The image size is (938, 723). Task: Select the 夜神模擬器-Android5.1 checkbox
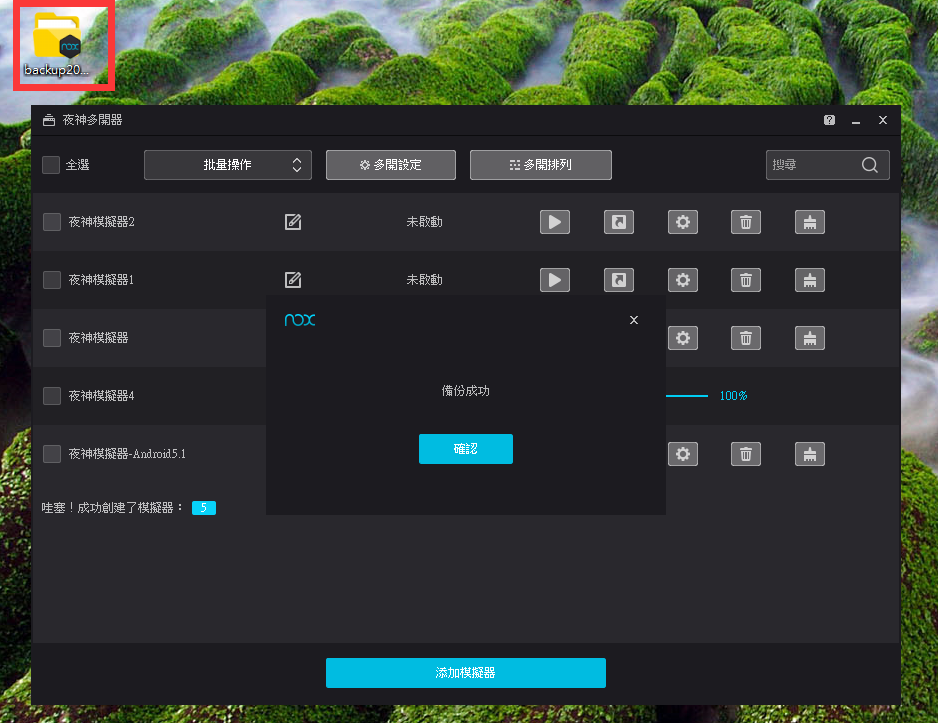[52, 454]
